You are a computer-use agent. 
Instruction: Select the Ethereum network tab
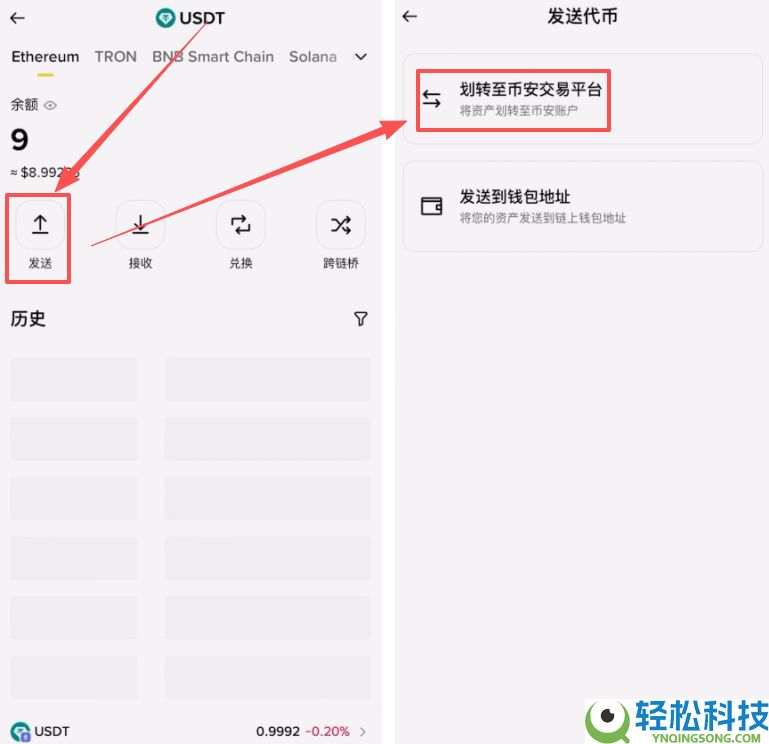(45, 57)
